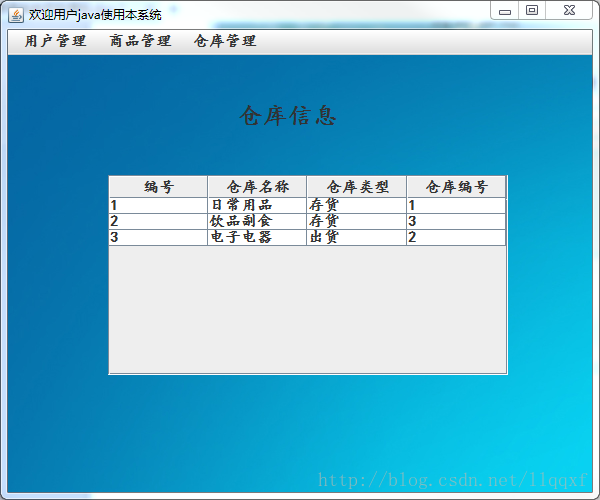Close the Java application window
Viewport: 600px width, 500px height.
[569, 11]
